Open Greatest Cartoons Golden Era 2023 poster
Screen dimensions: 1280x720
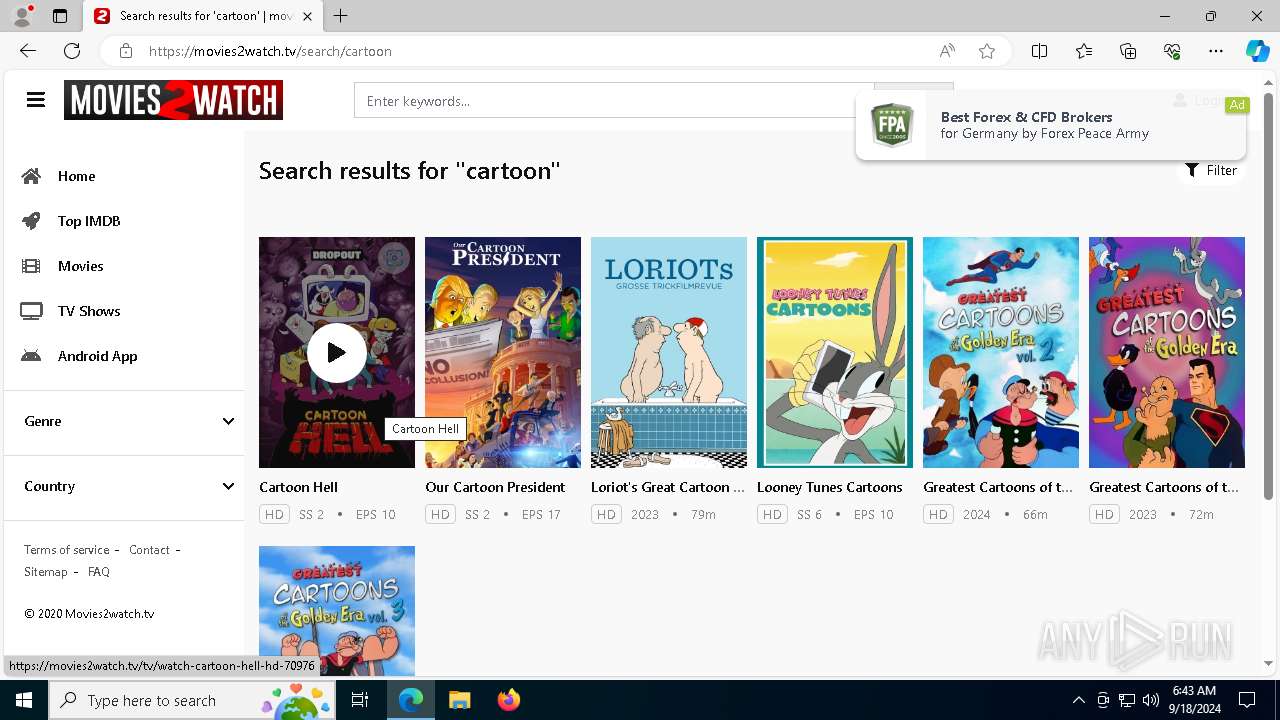click(x=1167, y=352)
